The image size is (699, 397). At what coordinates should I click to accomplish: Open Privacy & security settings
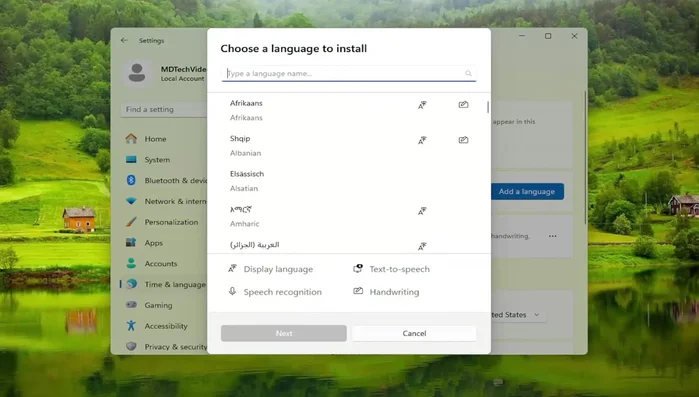[x=164, y=347]
